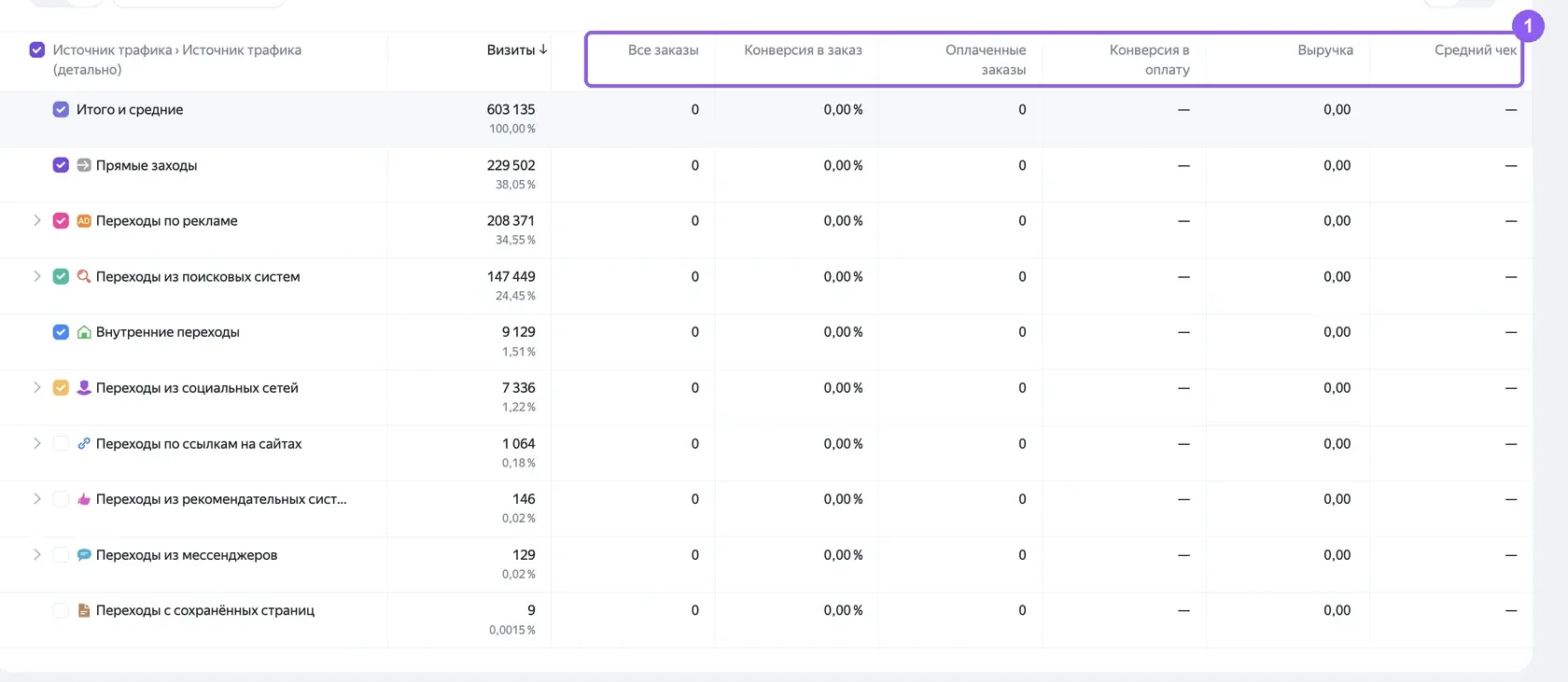1568x682 pixels.
Task: Click the Выручка column header
Action: click(x=1325, y=49)
